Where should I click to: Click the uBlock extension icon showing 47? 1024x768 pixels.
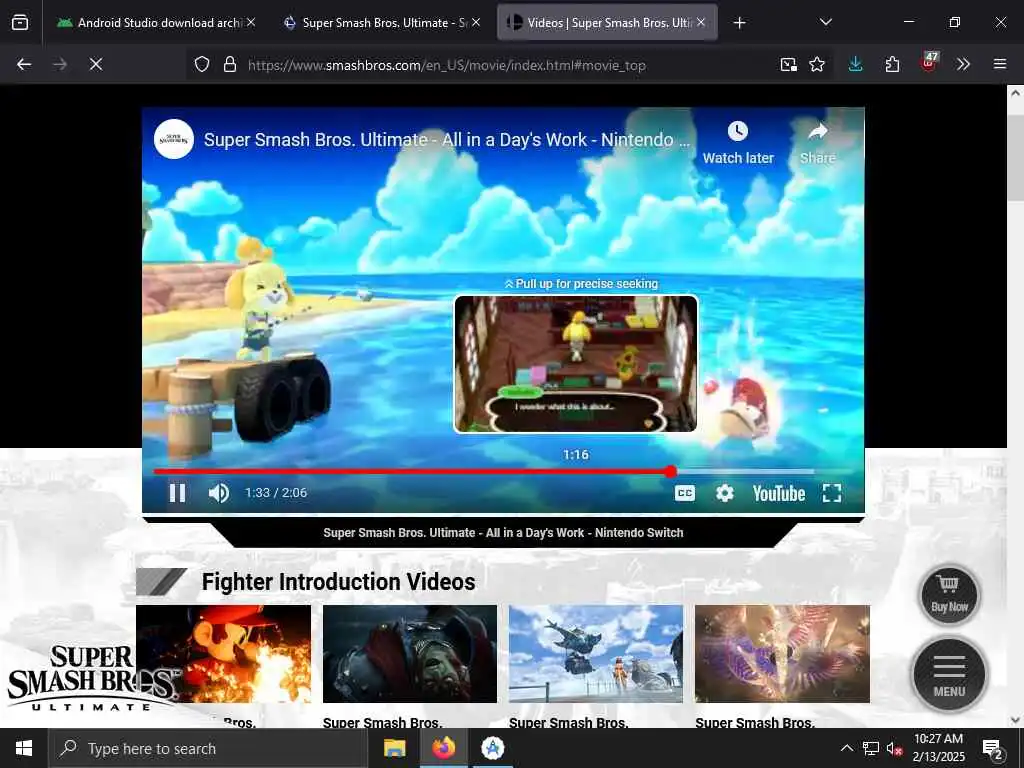click(x=929, y=63)
